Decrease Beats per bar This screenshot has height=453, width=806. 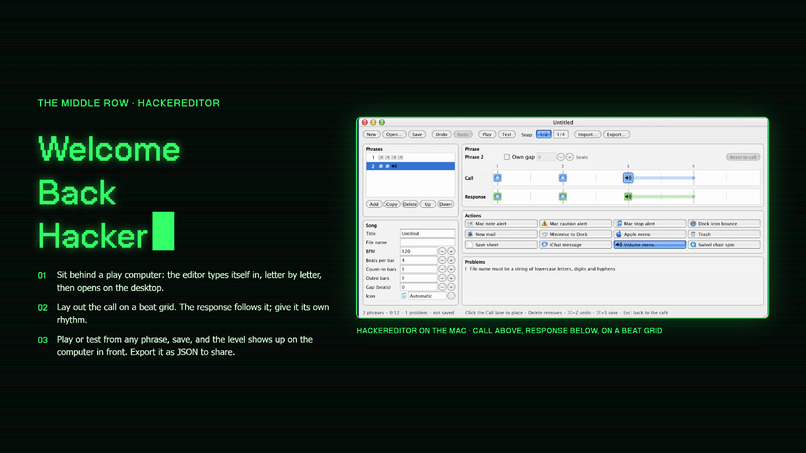(x=442, y=260)
